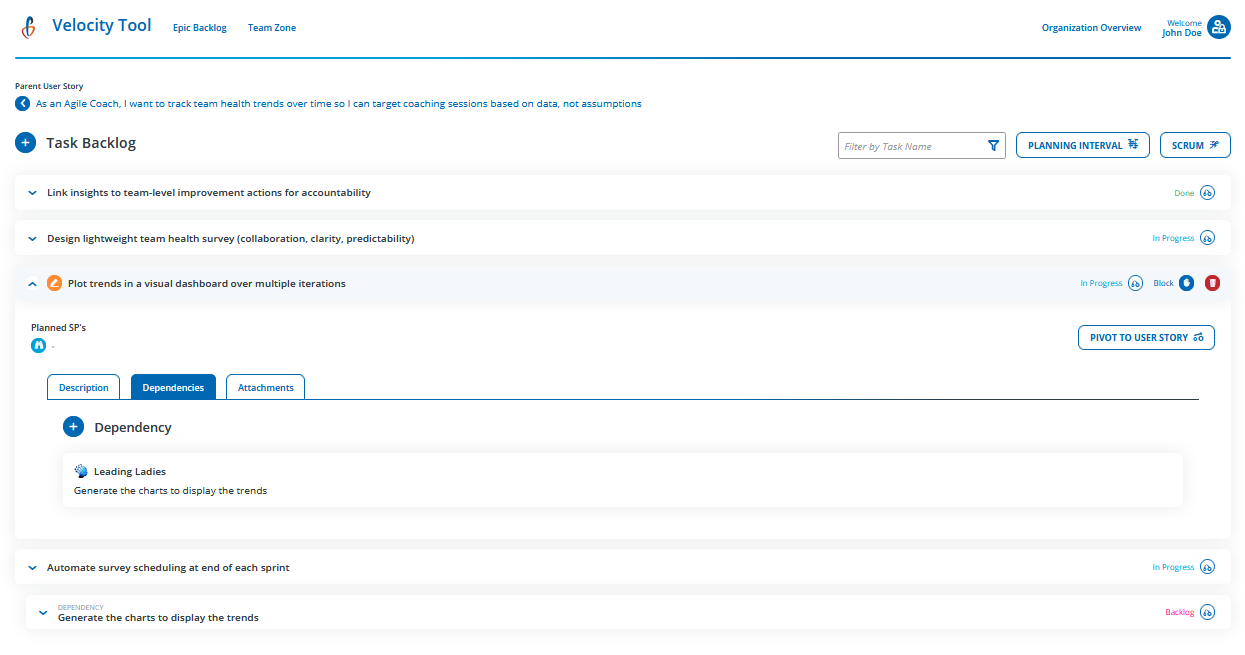Image resolution: width=1245 pixels, height=655 pixels.
Task: Open the Organization Overview link
Action: (x=1091, y=27)
